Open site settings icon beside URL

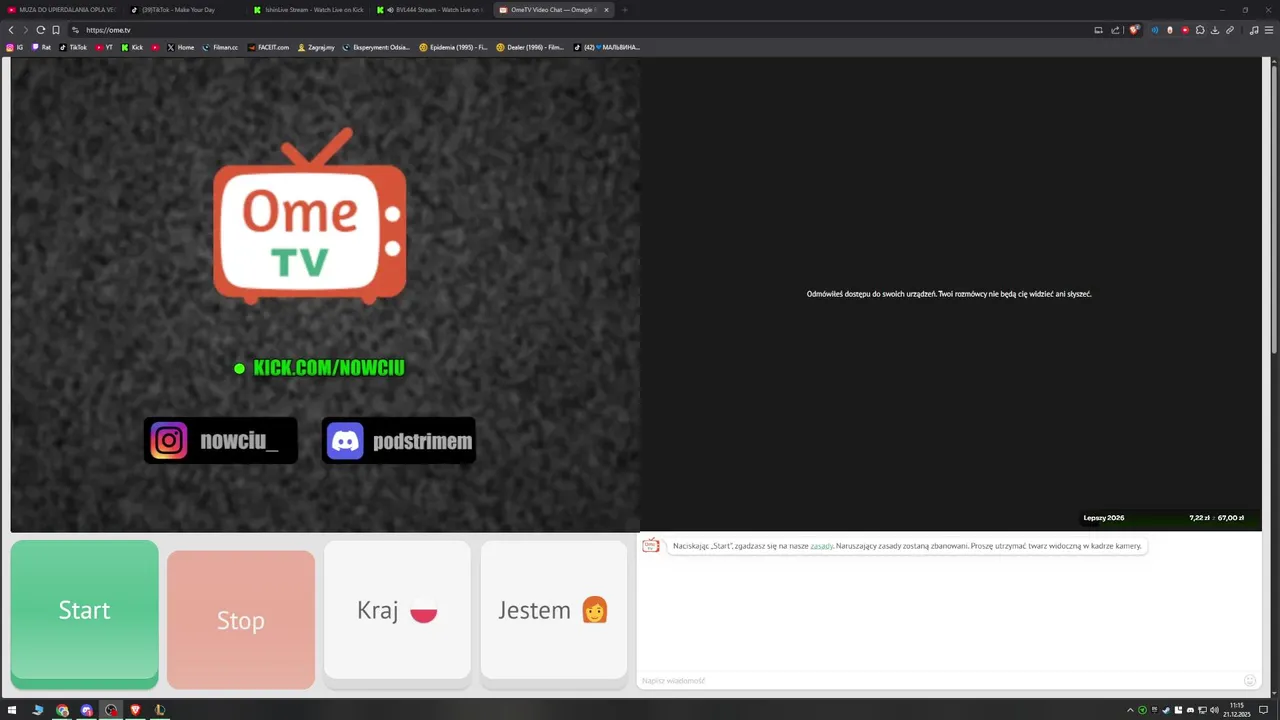pyautogui.click(x=75, y=30)
